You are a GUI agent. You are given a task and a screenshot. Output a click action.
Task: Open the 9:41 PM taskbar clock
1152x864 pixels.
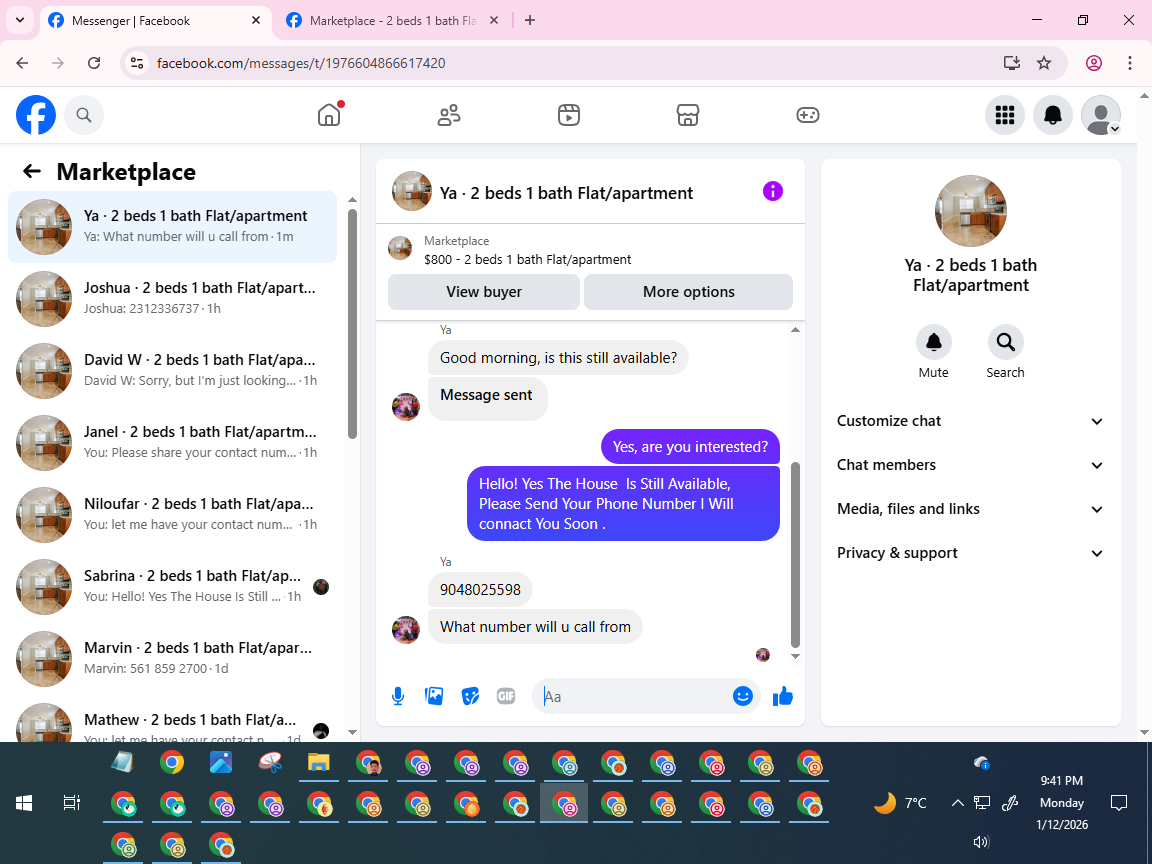pyautogui.click(x=1062, y=802)
